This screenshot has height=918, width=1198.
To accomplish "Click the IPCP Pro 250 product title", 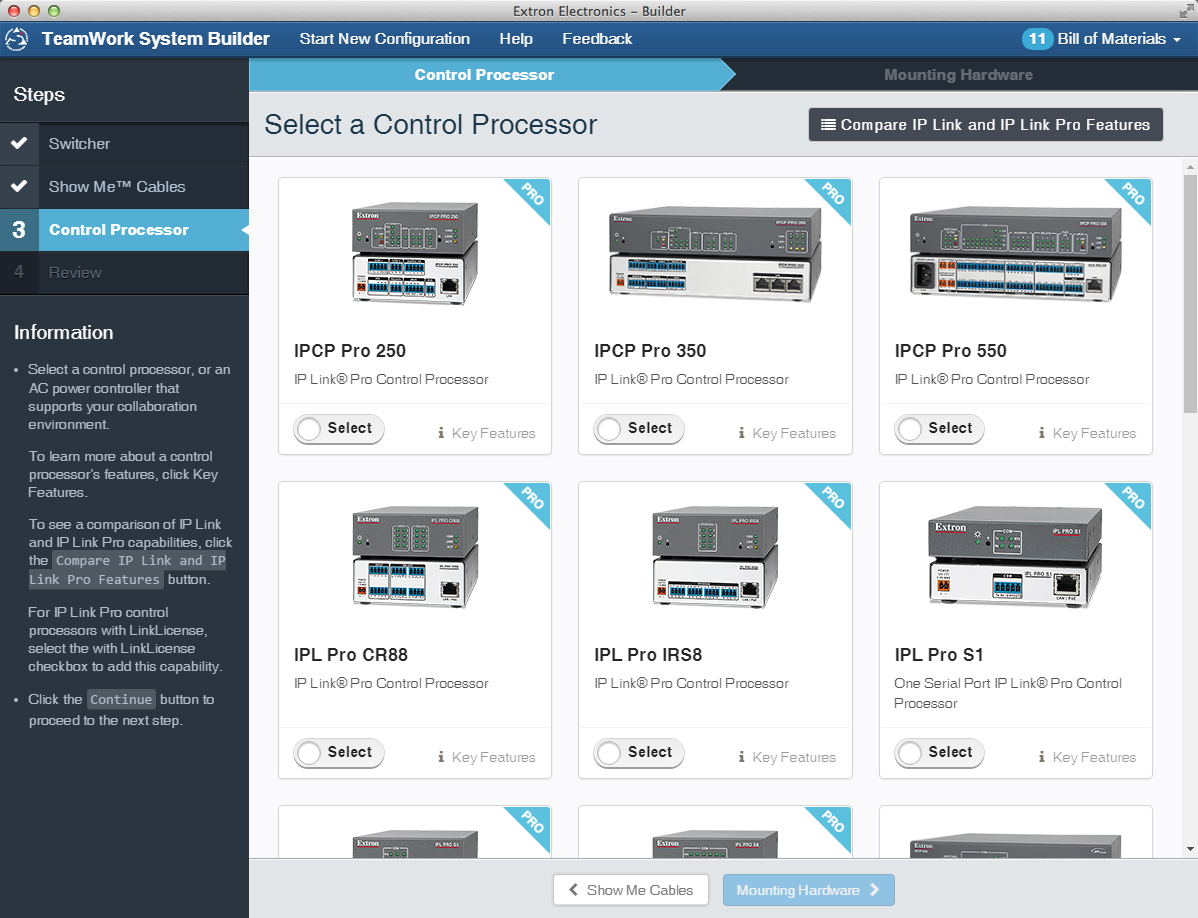I will pyautogui.click(x=350, y=351).
